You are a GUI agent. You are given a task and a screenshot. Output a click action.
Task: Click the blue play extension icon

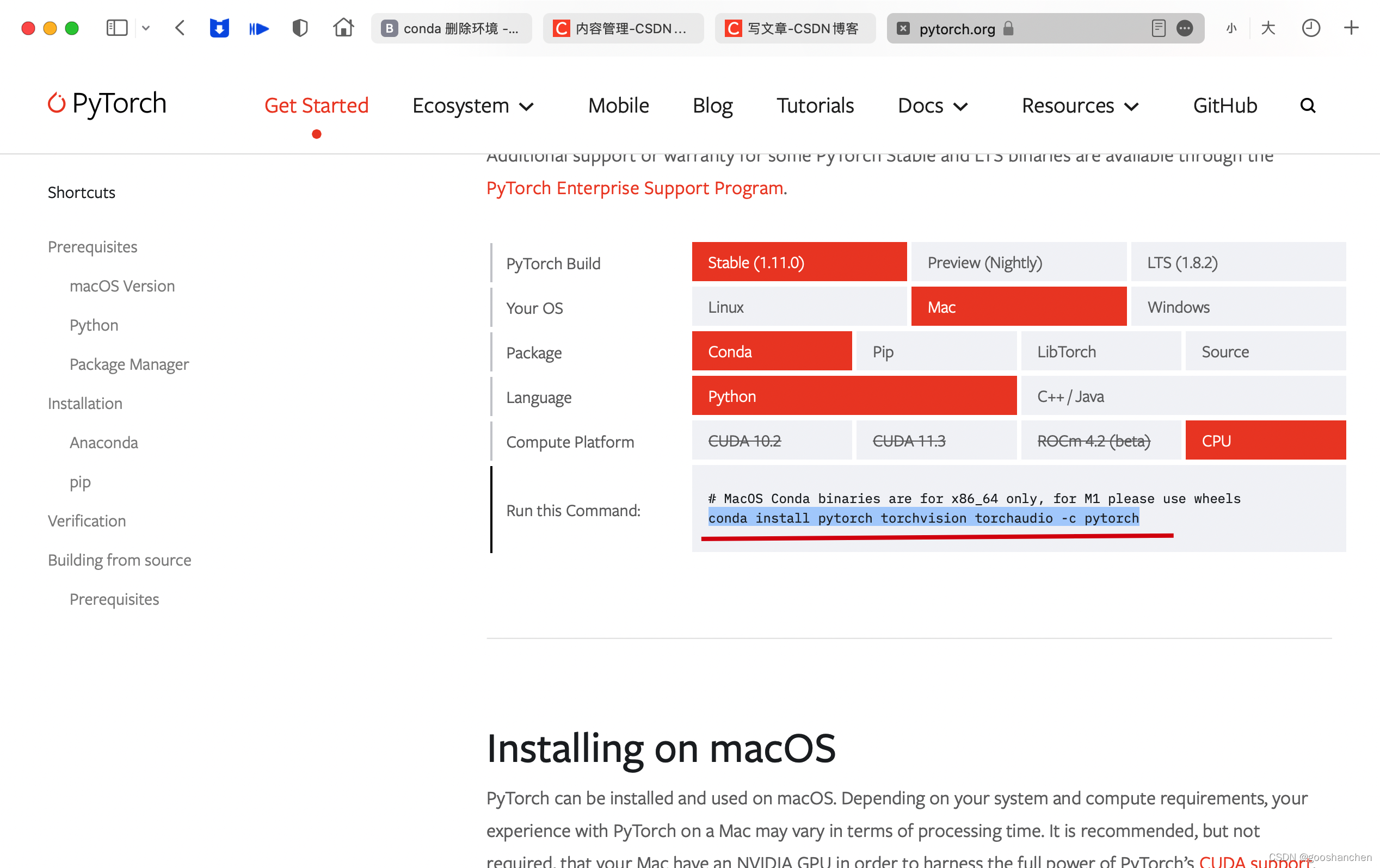(259, 28)
